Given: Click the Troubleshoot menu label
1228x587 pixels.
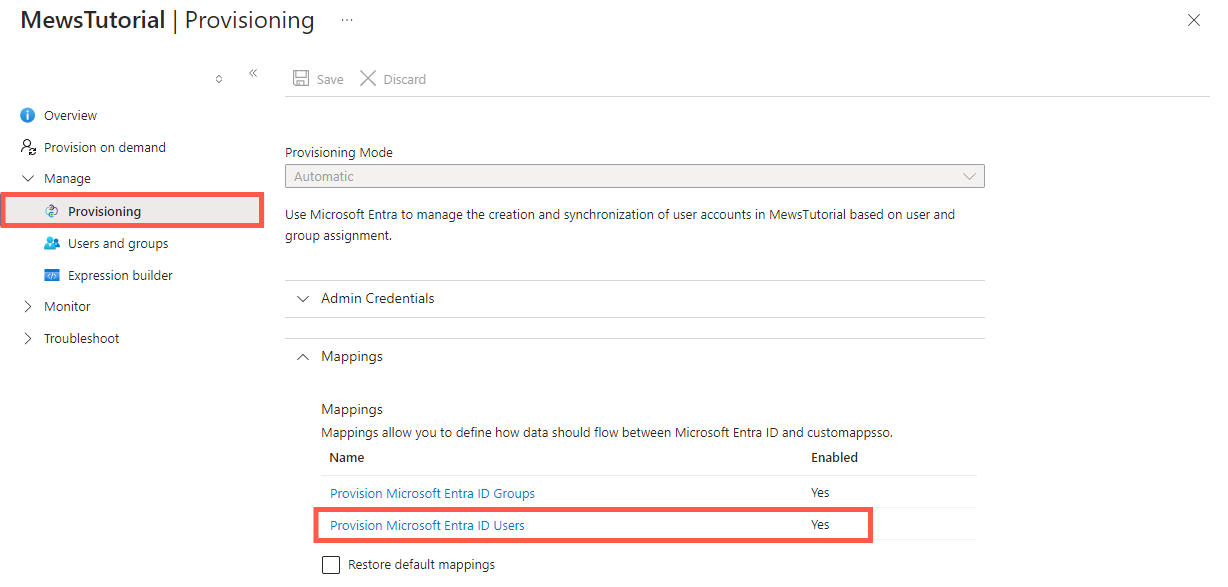Looking at the screenshot, I should click(x=81, y=339).
